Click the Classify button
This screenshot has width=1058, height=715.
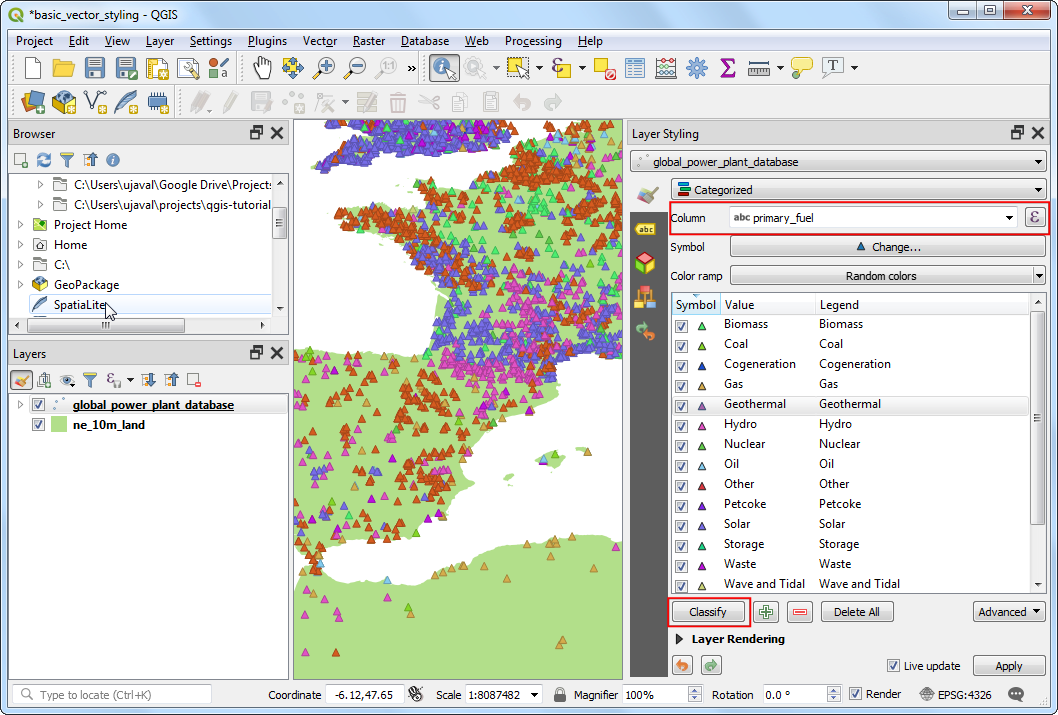click(x=708, y=612)
